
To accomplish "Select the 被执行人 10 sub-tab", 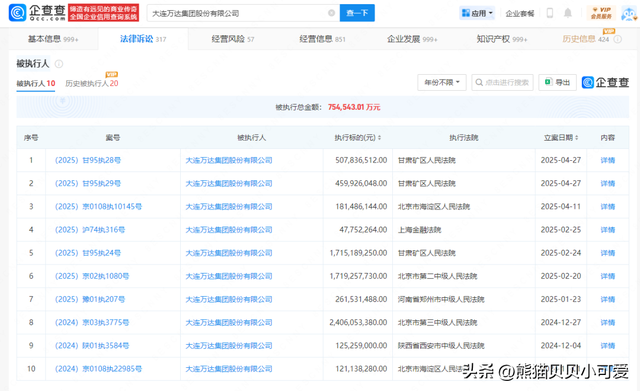I will 36,83.
